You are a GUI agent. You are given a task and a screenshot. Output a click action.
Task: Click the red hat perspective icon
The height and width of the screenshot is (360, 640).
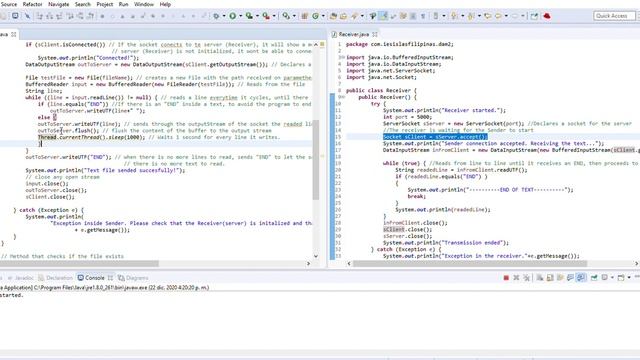(547, 16)
